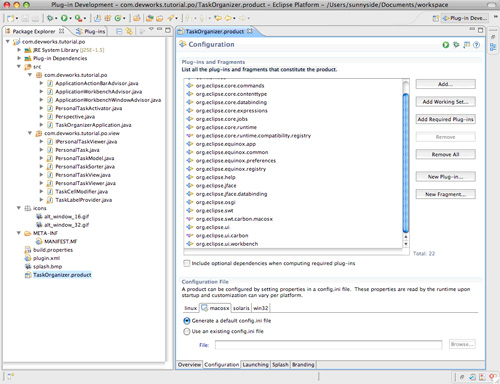The height and width of the screenshot is (384, 500).
Task: Click the Last Edit Location arrow icon
Action: 218,18
